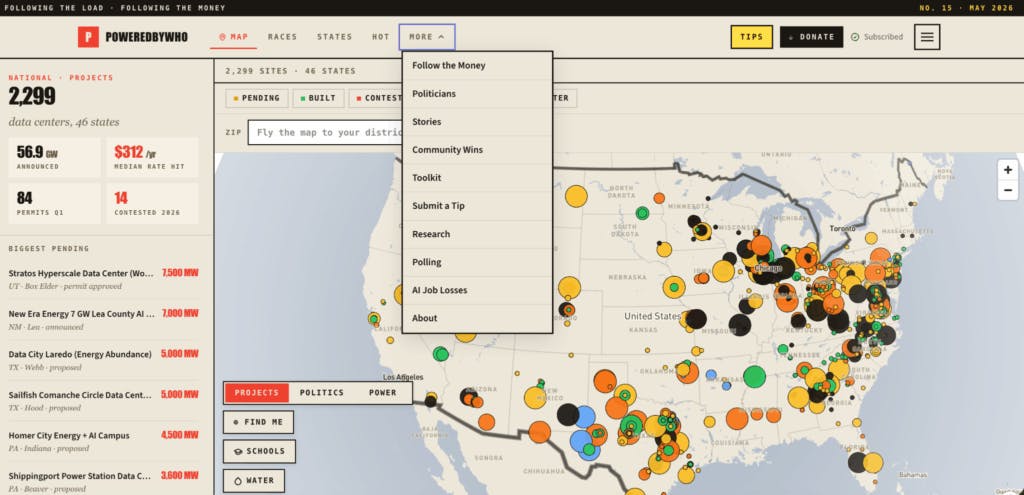The height and width of the screenshot is (495, 1024).
Task: Click the 14 contested 2026 stat card
Action: pos(152,203)
